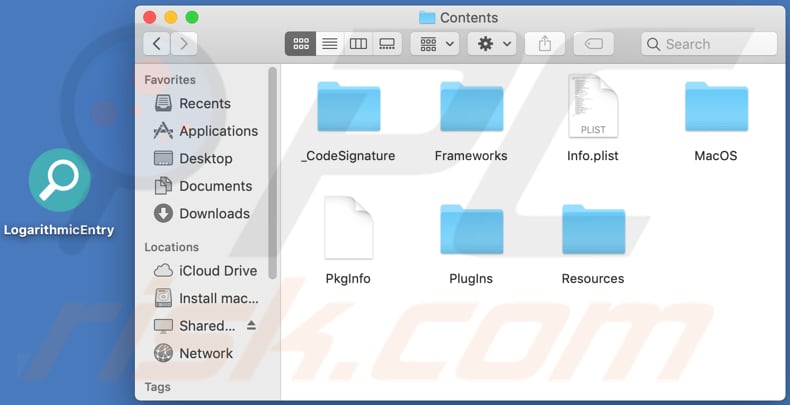
Task: Click the _CodeSignature name label
Action: pos(348,156)
